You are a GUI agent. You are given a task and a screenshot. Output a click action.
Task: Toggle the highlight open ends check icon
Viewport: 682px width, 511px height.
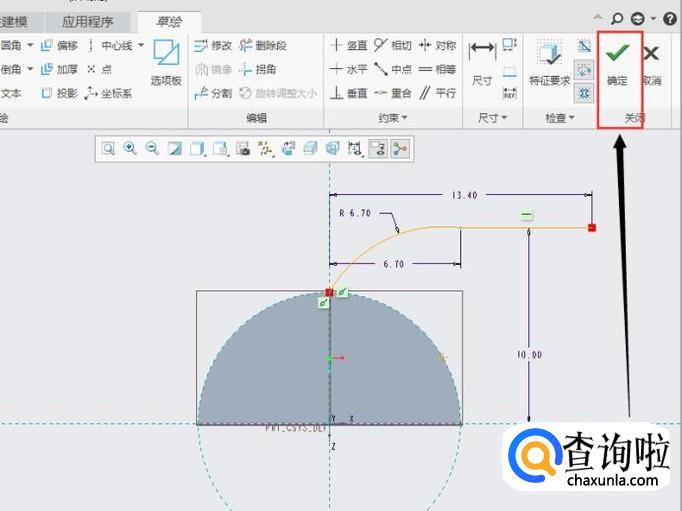(x=584, y=70)
